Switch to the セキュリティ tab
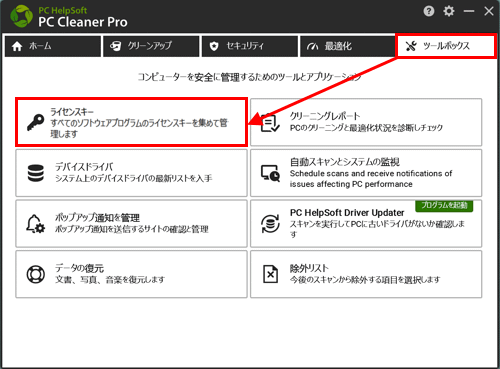The height and width of the screenshot is (369, 500). tap(250, 46)
